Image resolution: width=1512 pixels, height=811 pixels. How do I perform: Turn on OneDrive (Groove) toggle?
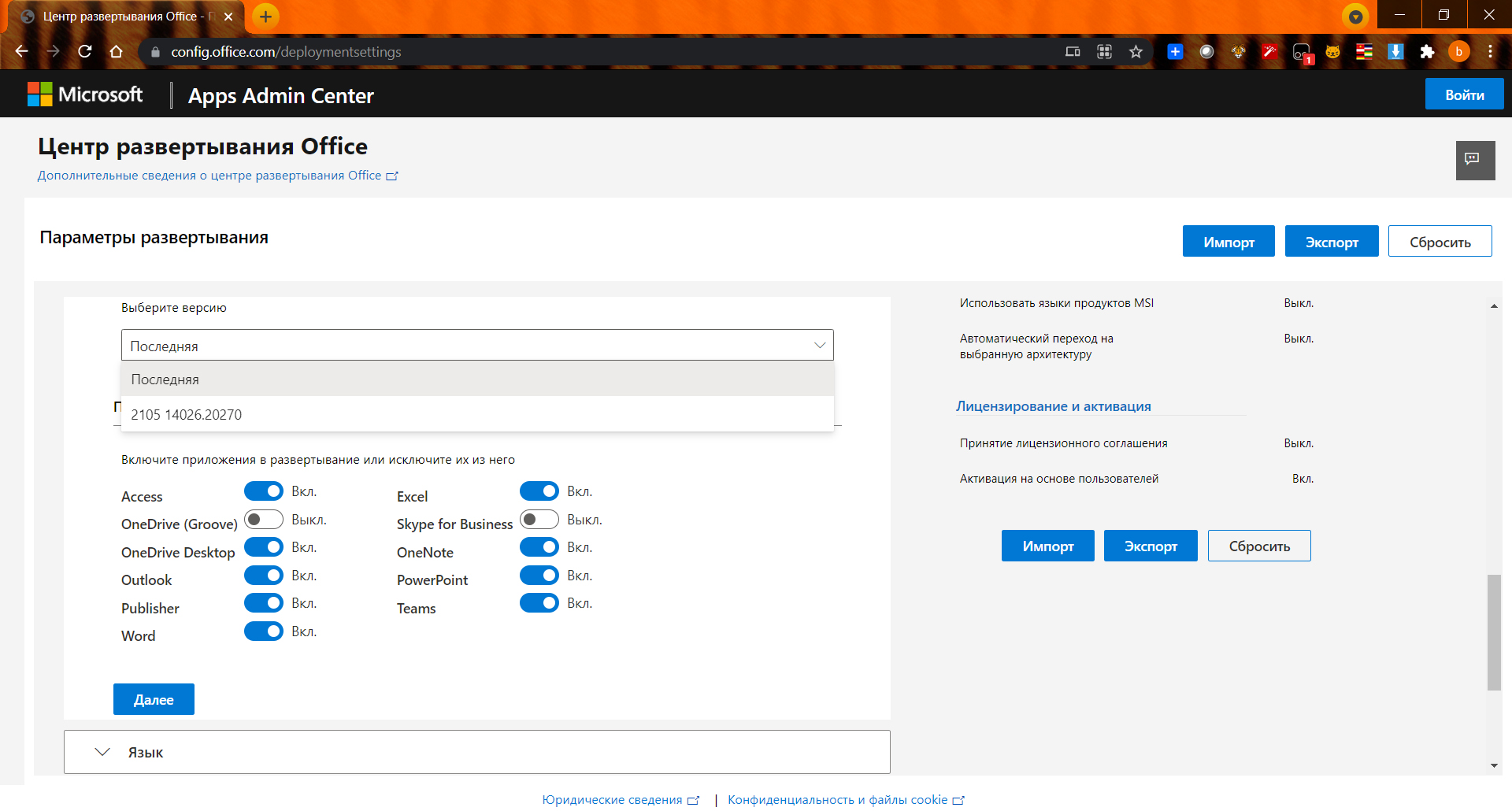tap(264, 520)
